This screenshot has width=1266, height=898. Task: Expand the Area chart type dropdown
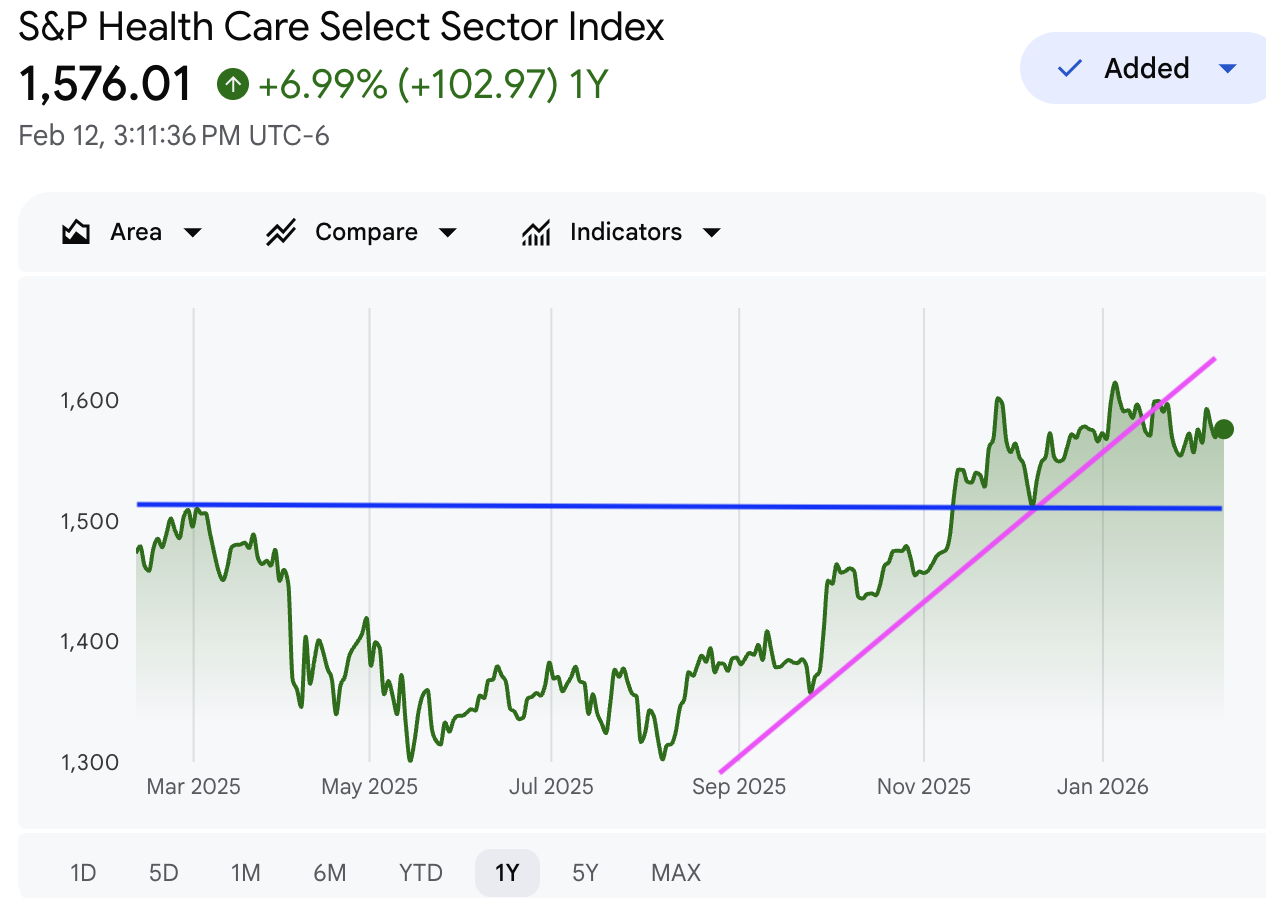click(x=193, y=233)
